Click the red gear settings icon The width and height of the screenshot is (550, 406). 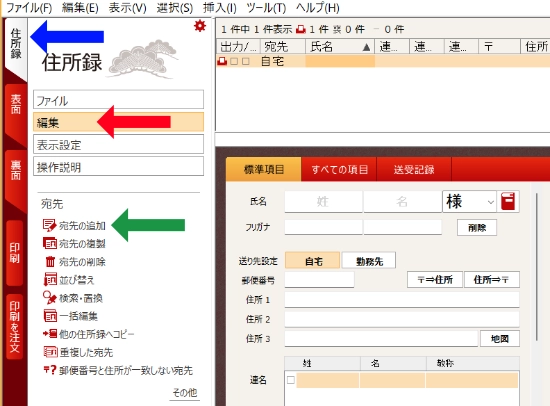tap(200, 26)
